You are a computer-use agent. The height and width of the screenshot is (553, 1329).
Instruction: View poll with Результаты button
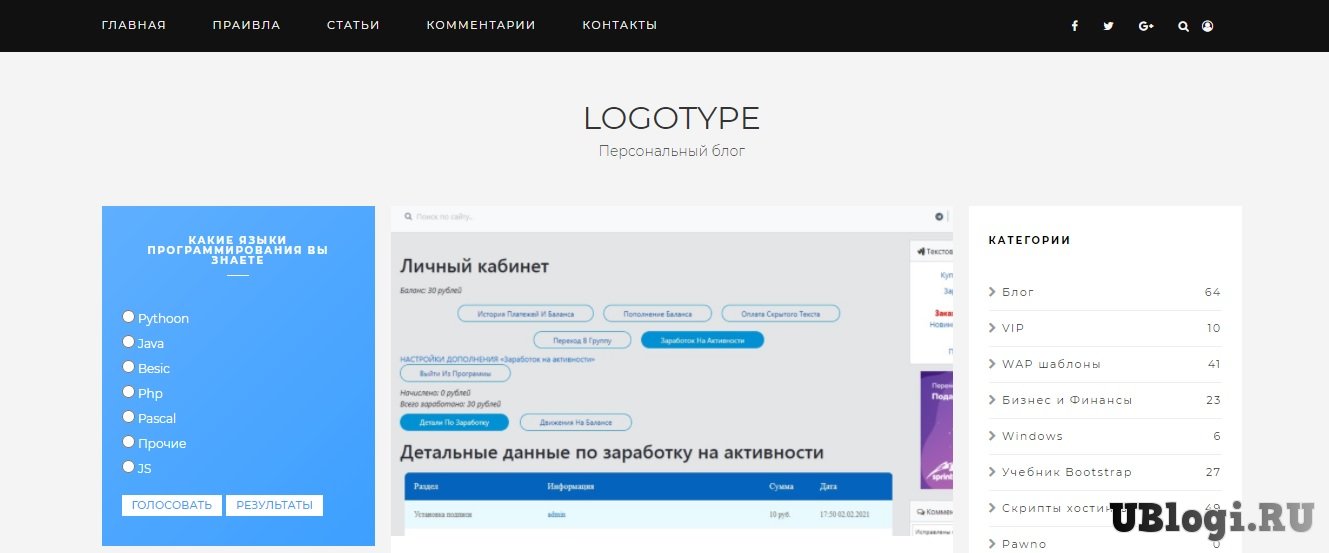(x=274, y=506)
